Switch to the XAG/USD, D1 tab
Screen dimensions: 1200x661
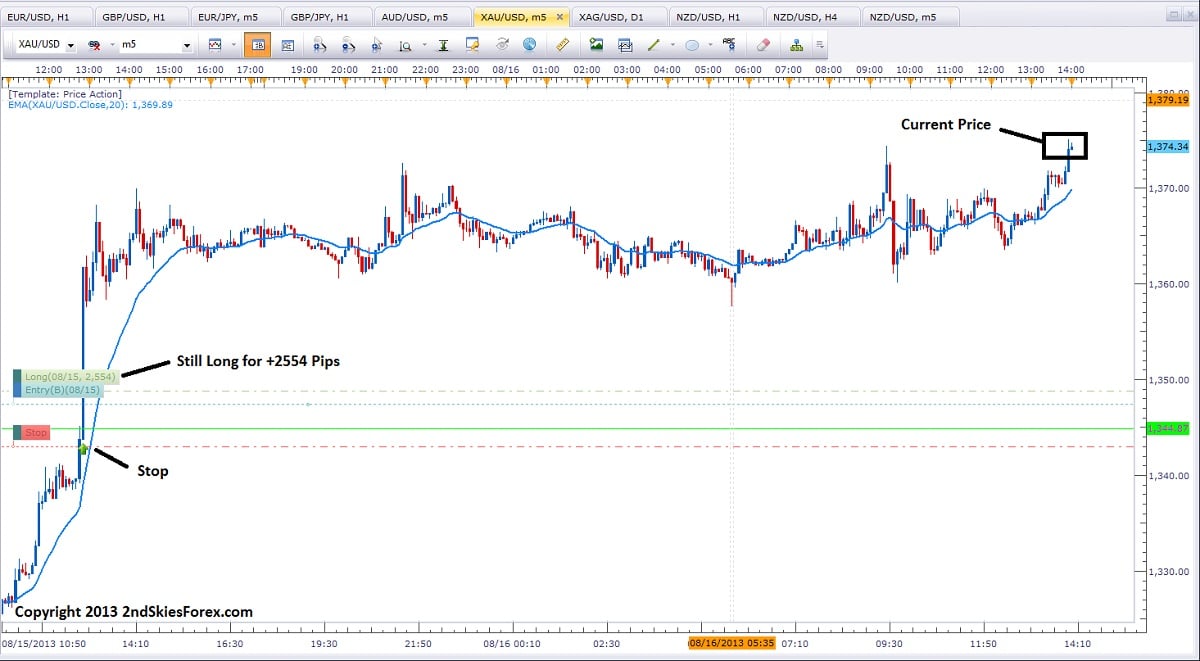(618, 17)
